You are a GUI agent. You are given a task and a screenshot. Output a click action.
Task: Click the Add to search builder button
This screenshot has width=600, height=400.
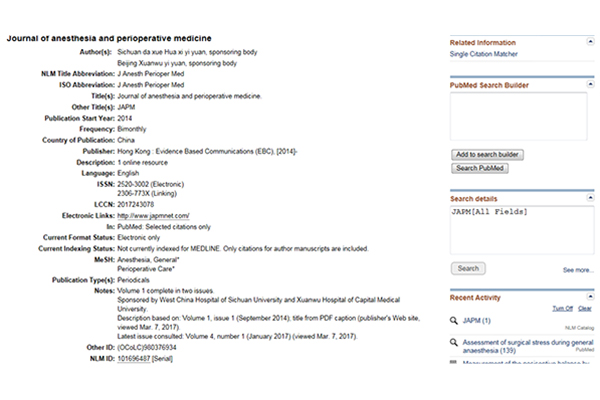point(487,155)
